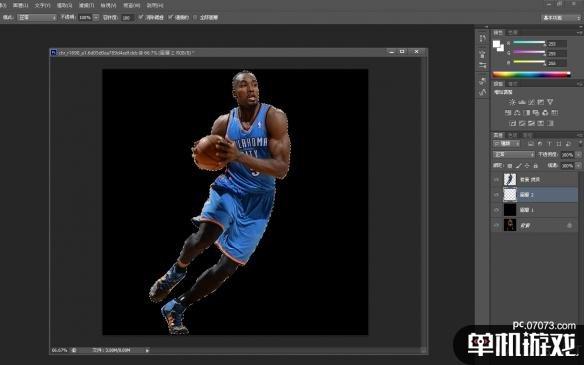The height and width of the screenshot is (365, 584).
Task: Toggle the 连续的 contiguous checkbox
Action: [171, 17]
